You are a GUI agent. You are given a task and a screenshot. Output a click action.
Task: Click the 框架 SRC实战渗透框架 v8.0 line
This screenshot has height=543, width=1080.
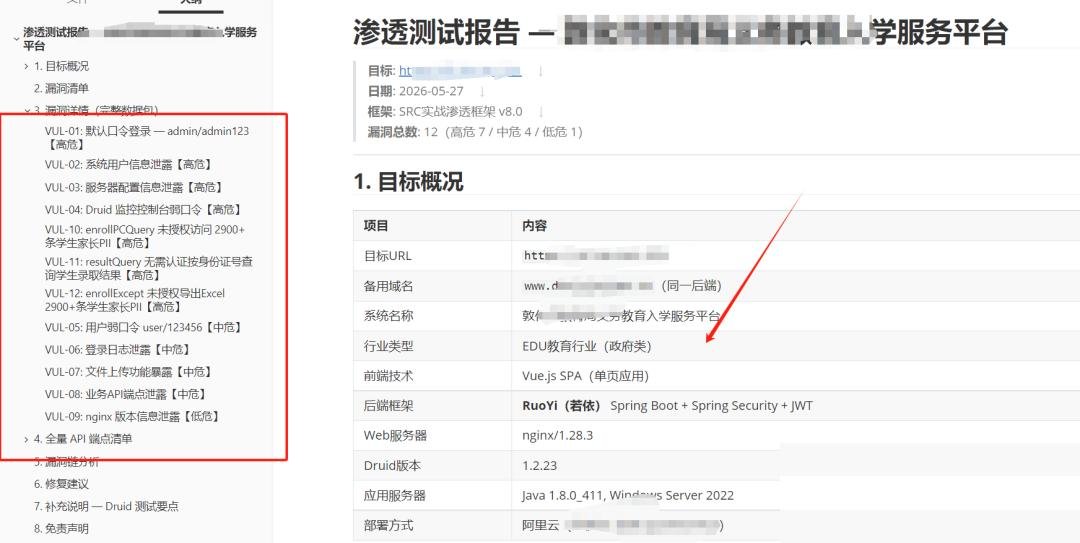click(445, 112)
